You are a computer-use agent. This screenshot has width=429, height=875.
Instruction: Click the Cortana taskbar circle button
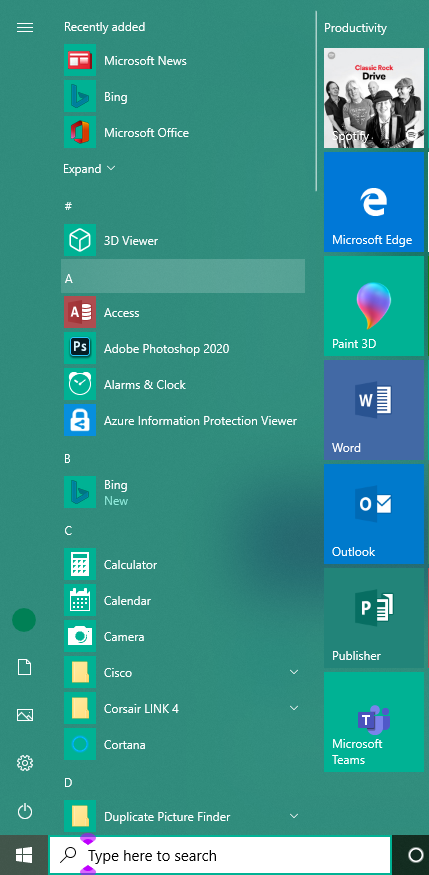tap(416, 855)
